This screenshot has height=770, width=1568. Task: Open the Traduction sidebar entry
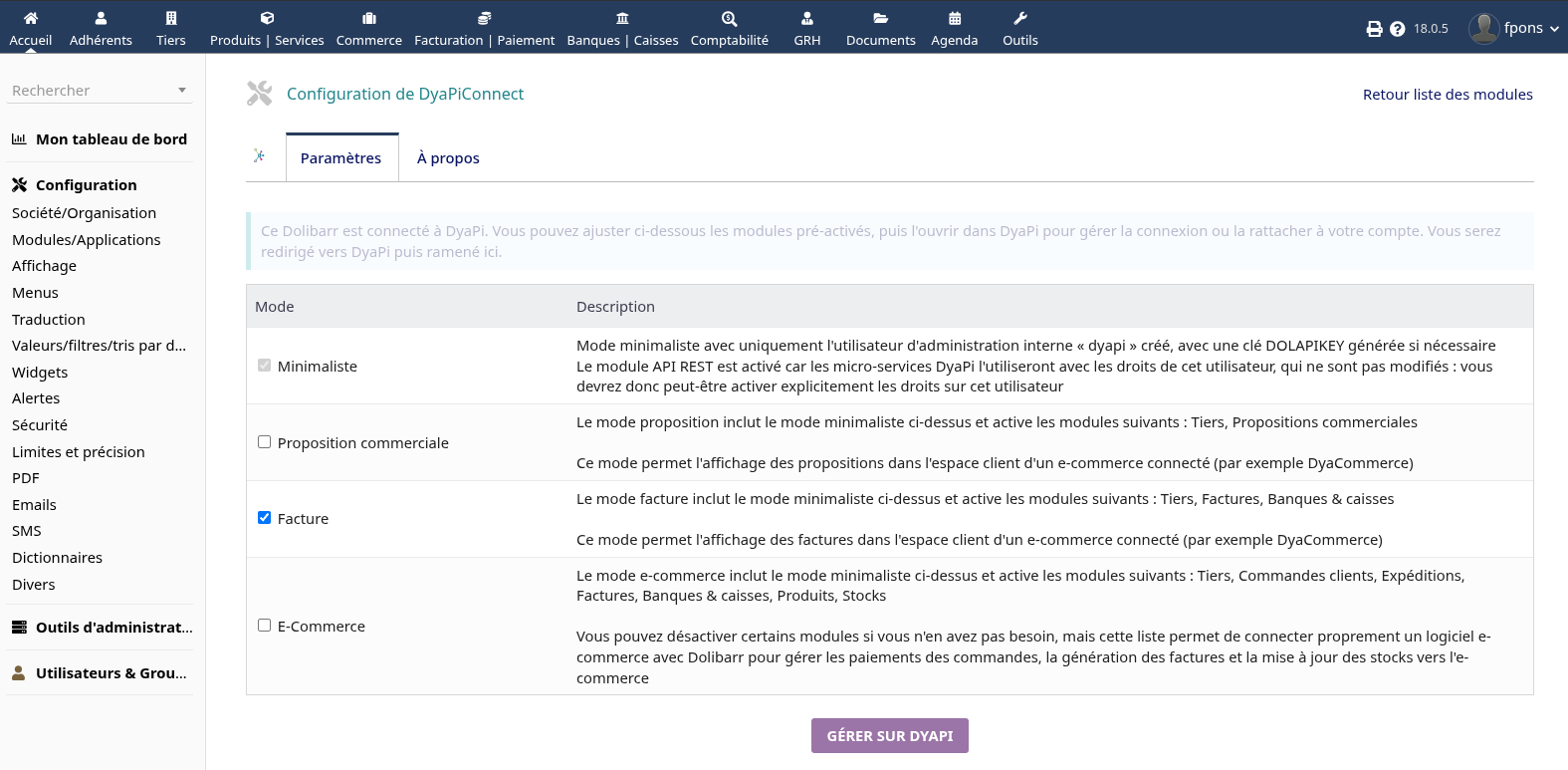pos(49,320)
